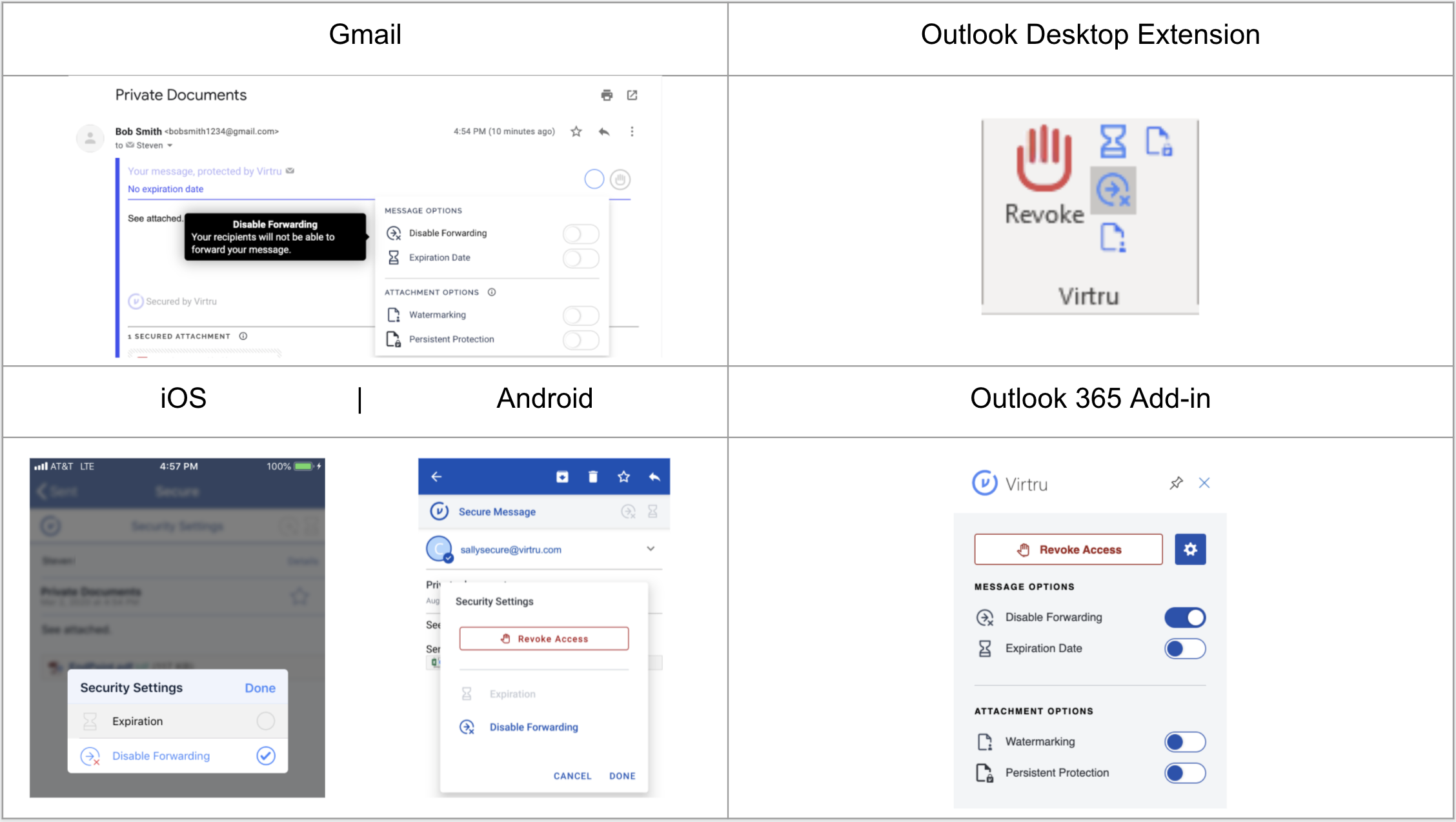Tap Android archive icon
The width and height of the screenshot is (1456, 822).
[562, 477]
